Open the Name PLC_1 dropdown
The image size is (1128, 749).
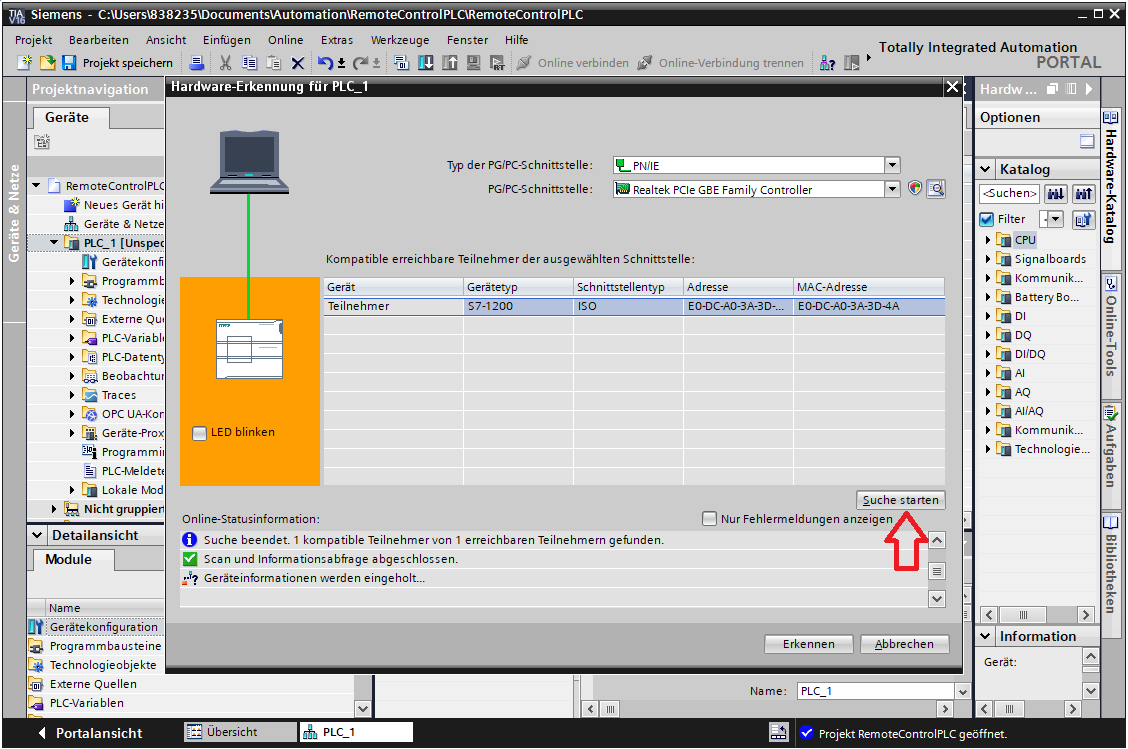pyautogui.click(x=963, y=691)
